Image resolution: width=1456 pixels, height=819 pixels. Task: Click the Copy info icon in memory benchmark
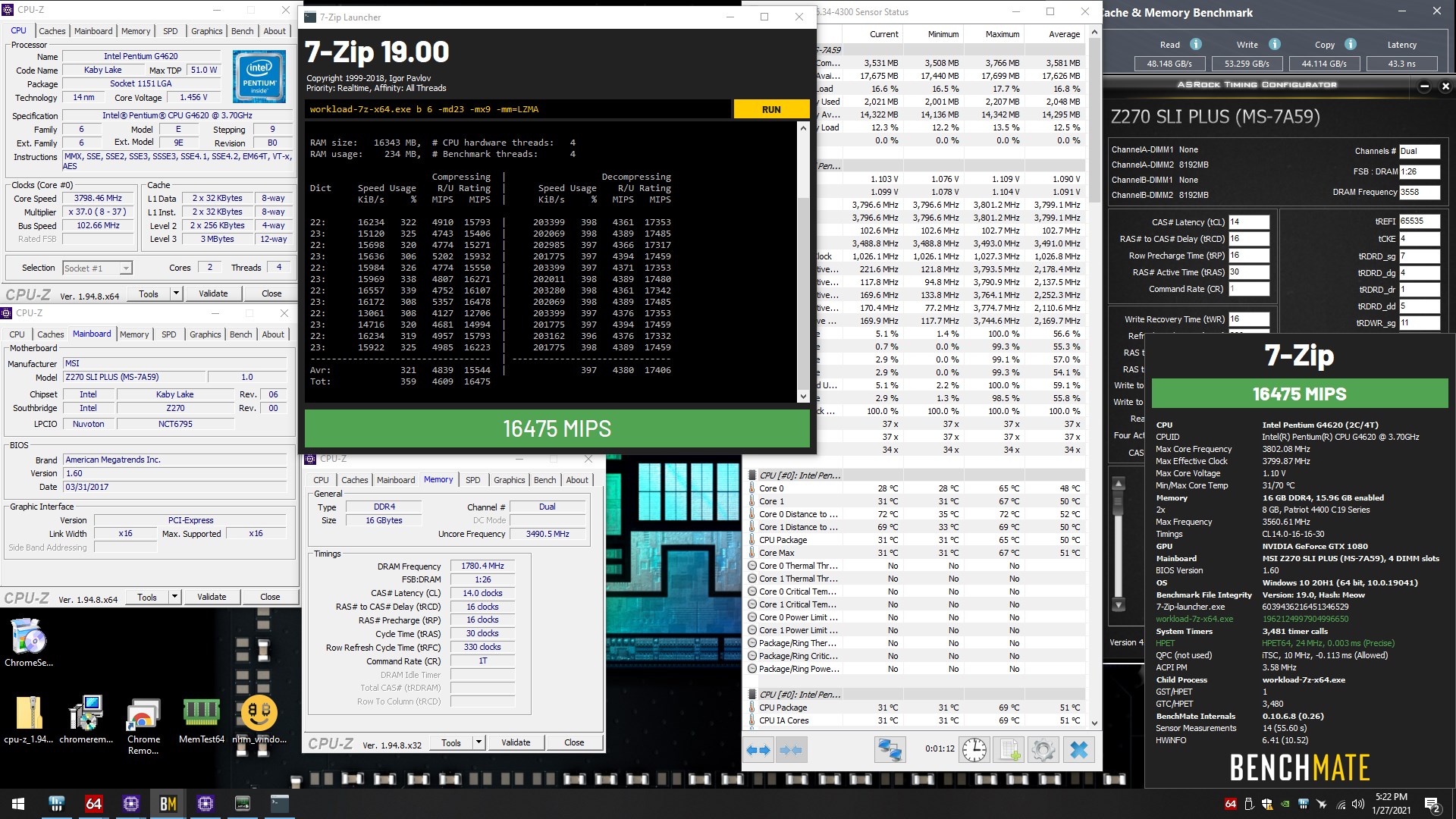click(1351, 44)
